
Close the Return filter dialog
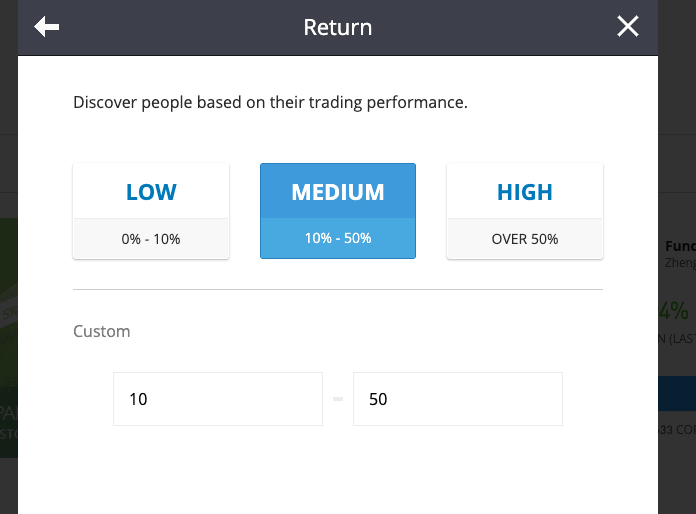coord(627,27)
